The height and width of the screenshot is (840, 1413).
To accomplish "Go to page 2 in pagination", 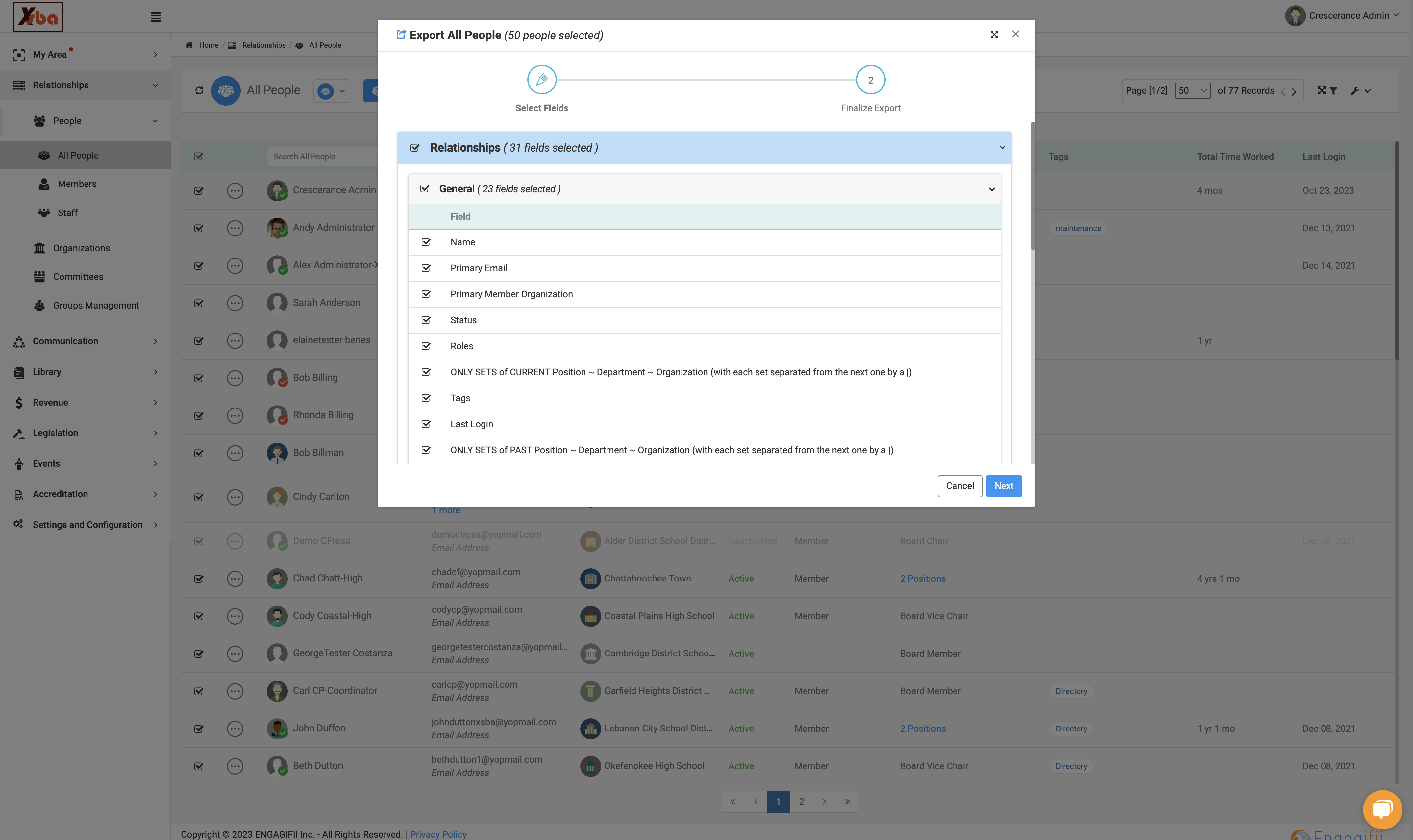I will (801, 802).
